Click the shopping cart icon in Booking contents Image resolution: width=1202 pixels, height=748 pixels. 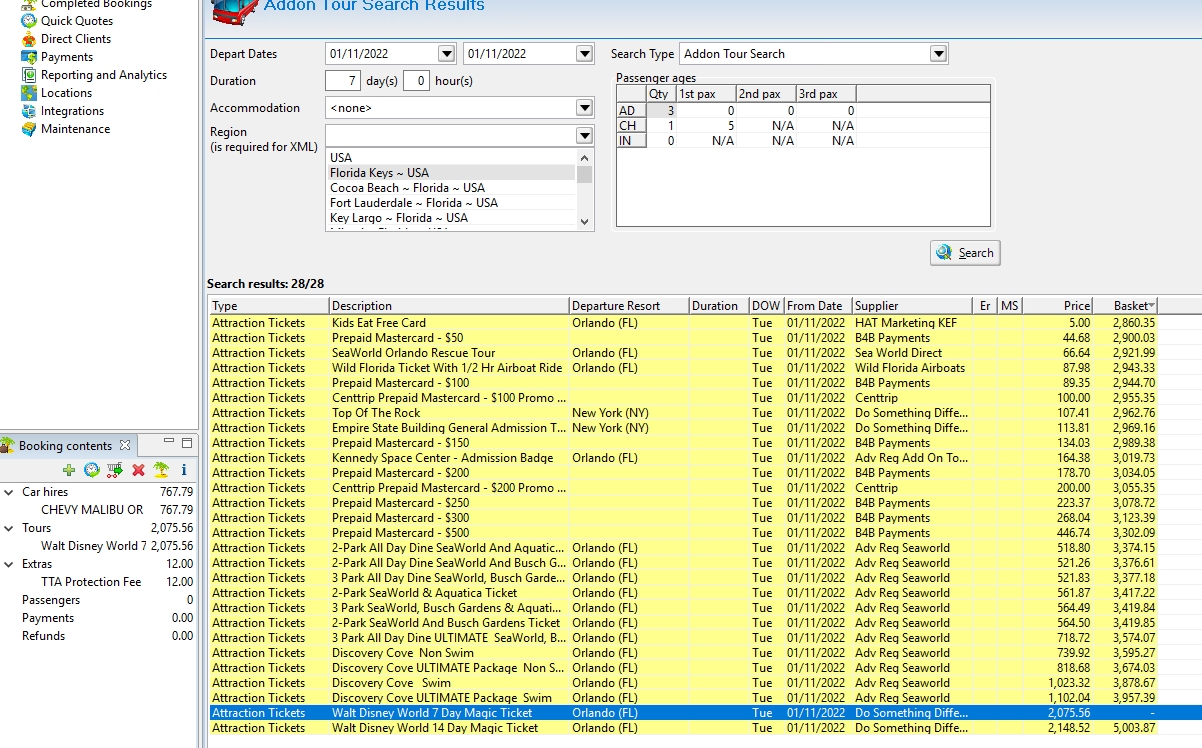click(x=115, y=469)
